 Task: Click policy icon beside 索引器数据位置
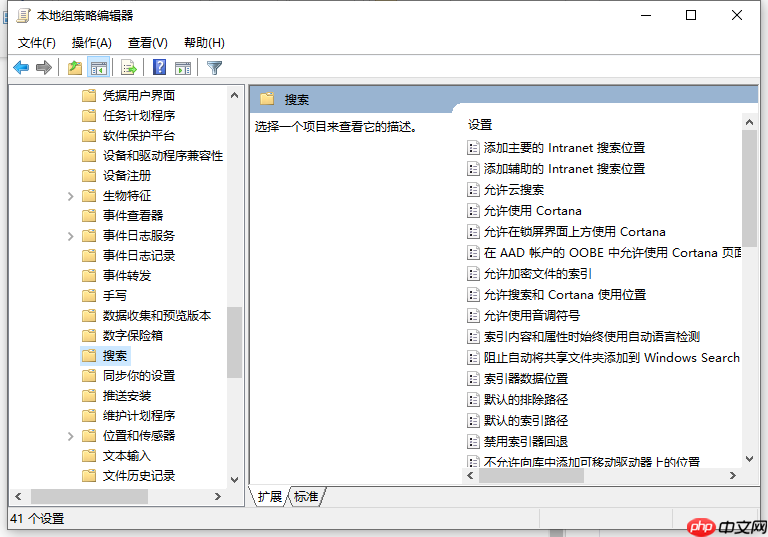pos(473,378)
